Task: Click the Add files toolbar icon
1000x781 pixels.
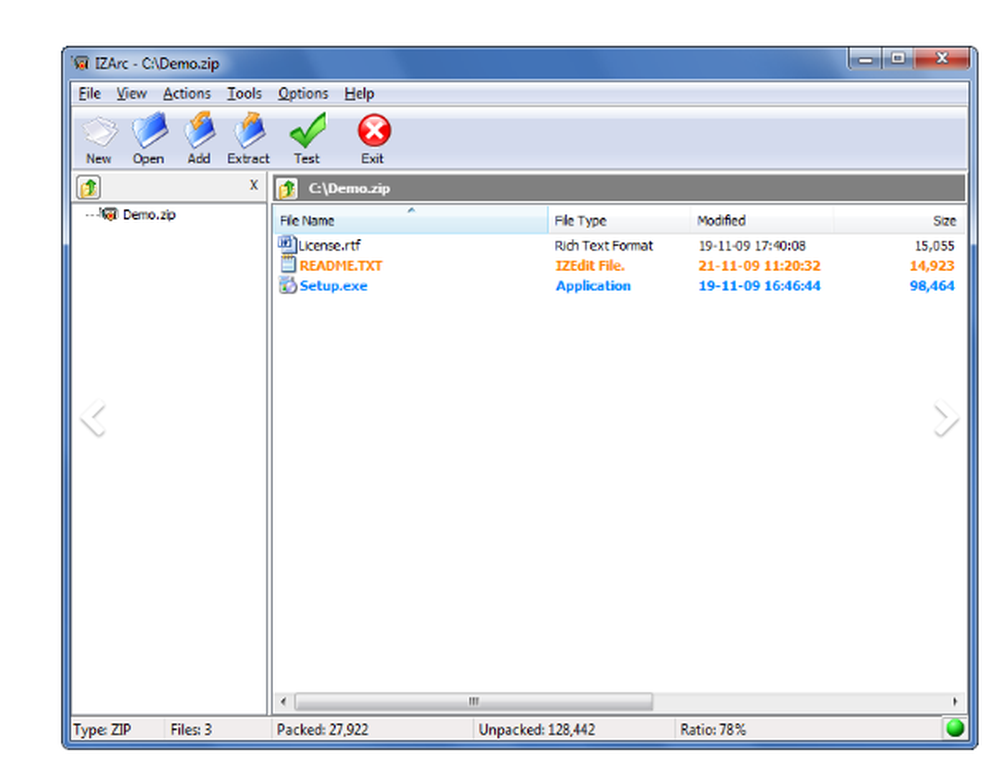Action: pyautogui.click(x=200, y=130)
